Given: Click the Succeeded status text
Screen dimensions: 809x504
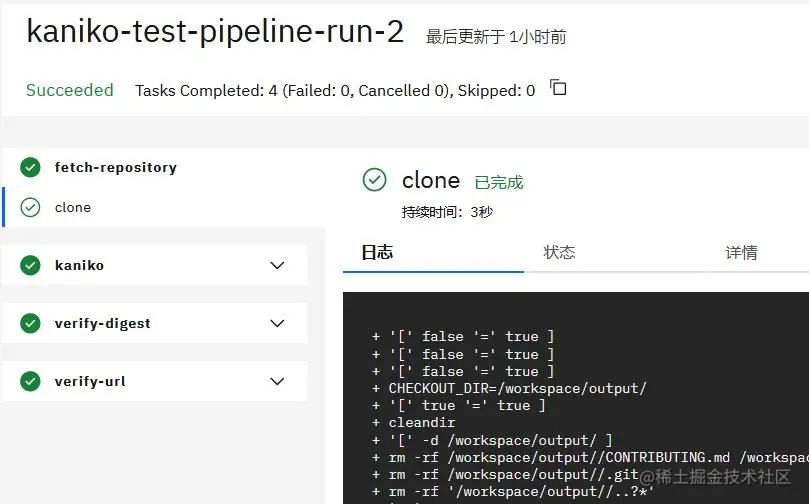Looking at the screenshot, I should (70, 90).
